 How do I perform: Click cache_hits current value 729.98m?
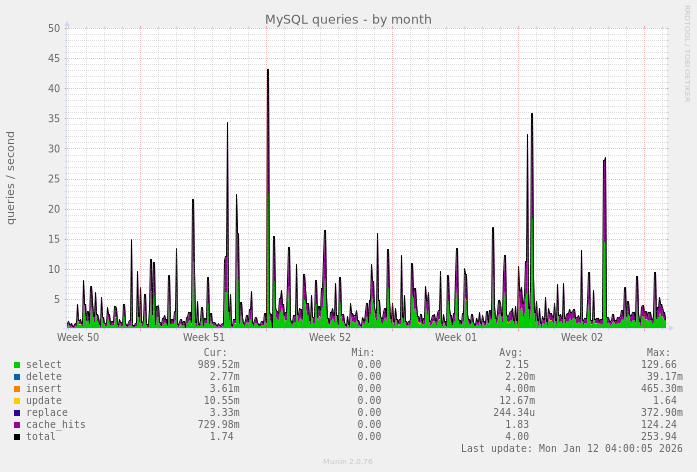click(x=218, y=424)
